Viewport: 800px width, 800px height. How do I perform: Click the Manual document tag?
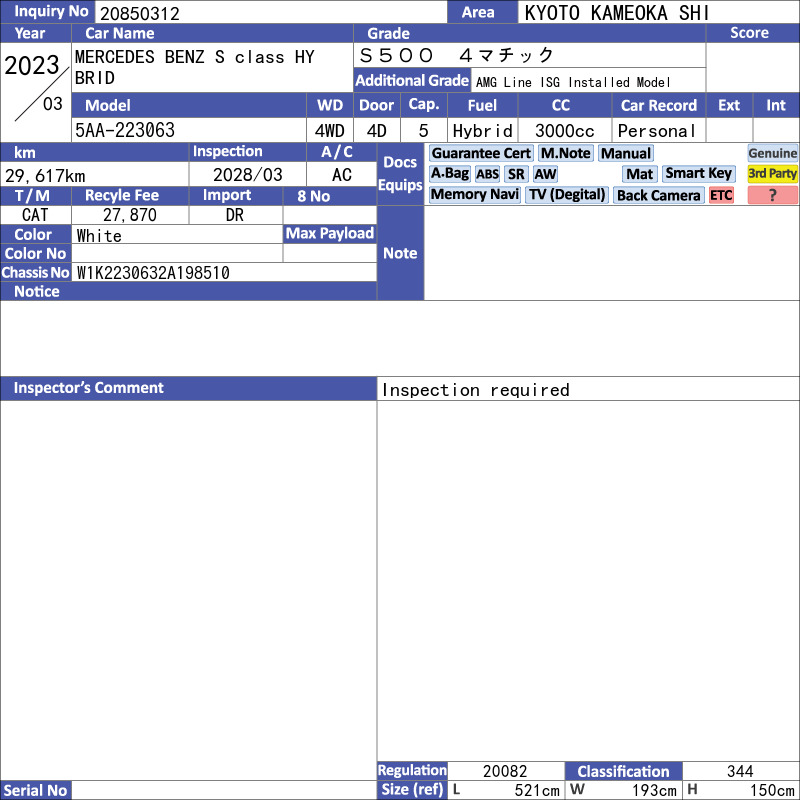[x=626, y=154]
